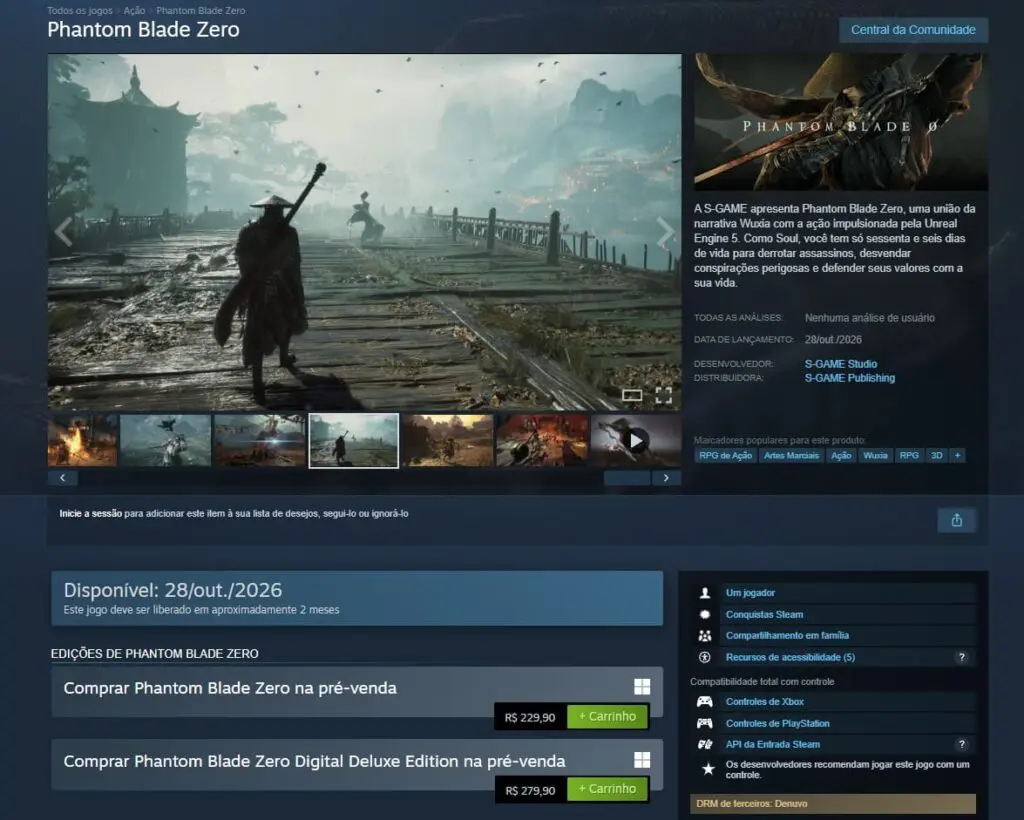Select the golden battlefield thumbnail
This screenshot has height=820, width=1024.
click(x=447, y=441)
